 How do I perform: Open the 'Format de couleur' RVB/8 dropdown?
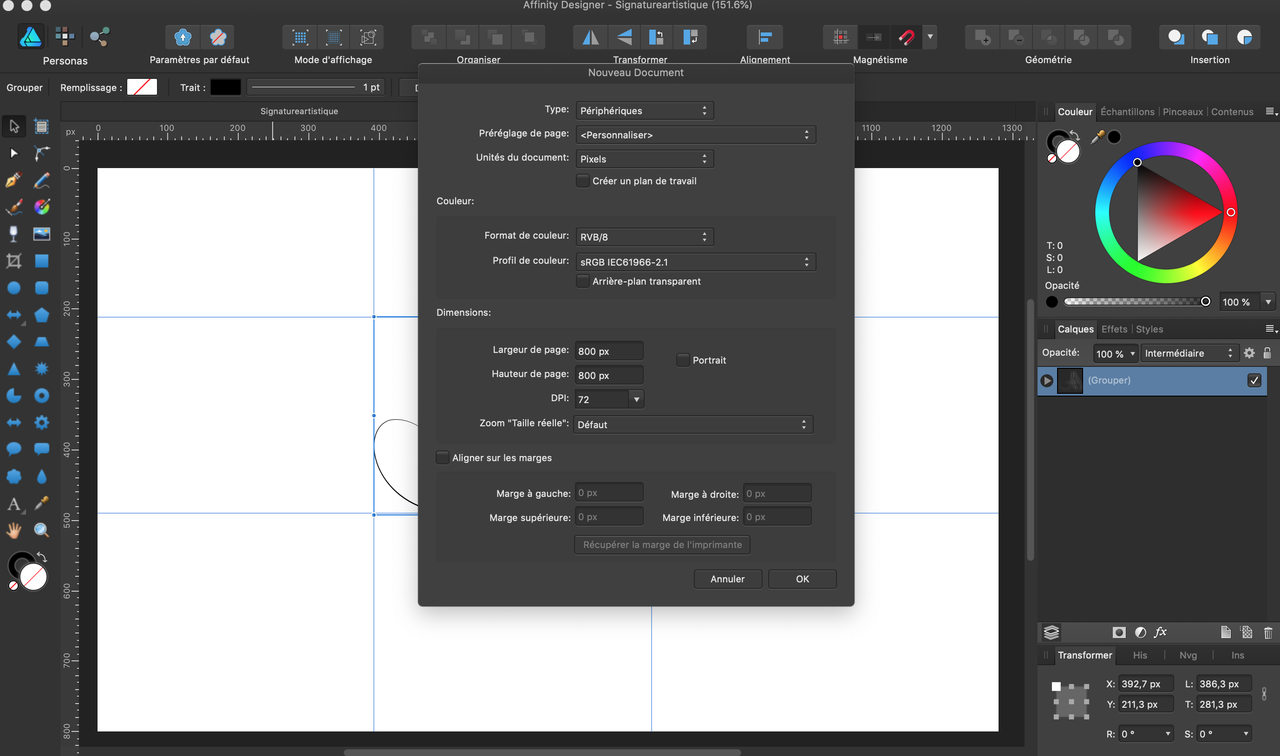click(645, 237)
